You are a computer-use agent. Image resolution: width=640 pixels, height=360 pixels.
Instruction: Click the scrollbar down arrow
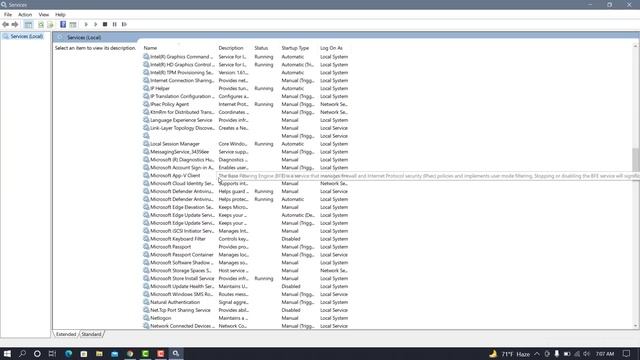coord(636,326)
